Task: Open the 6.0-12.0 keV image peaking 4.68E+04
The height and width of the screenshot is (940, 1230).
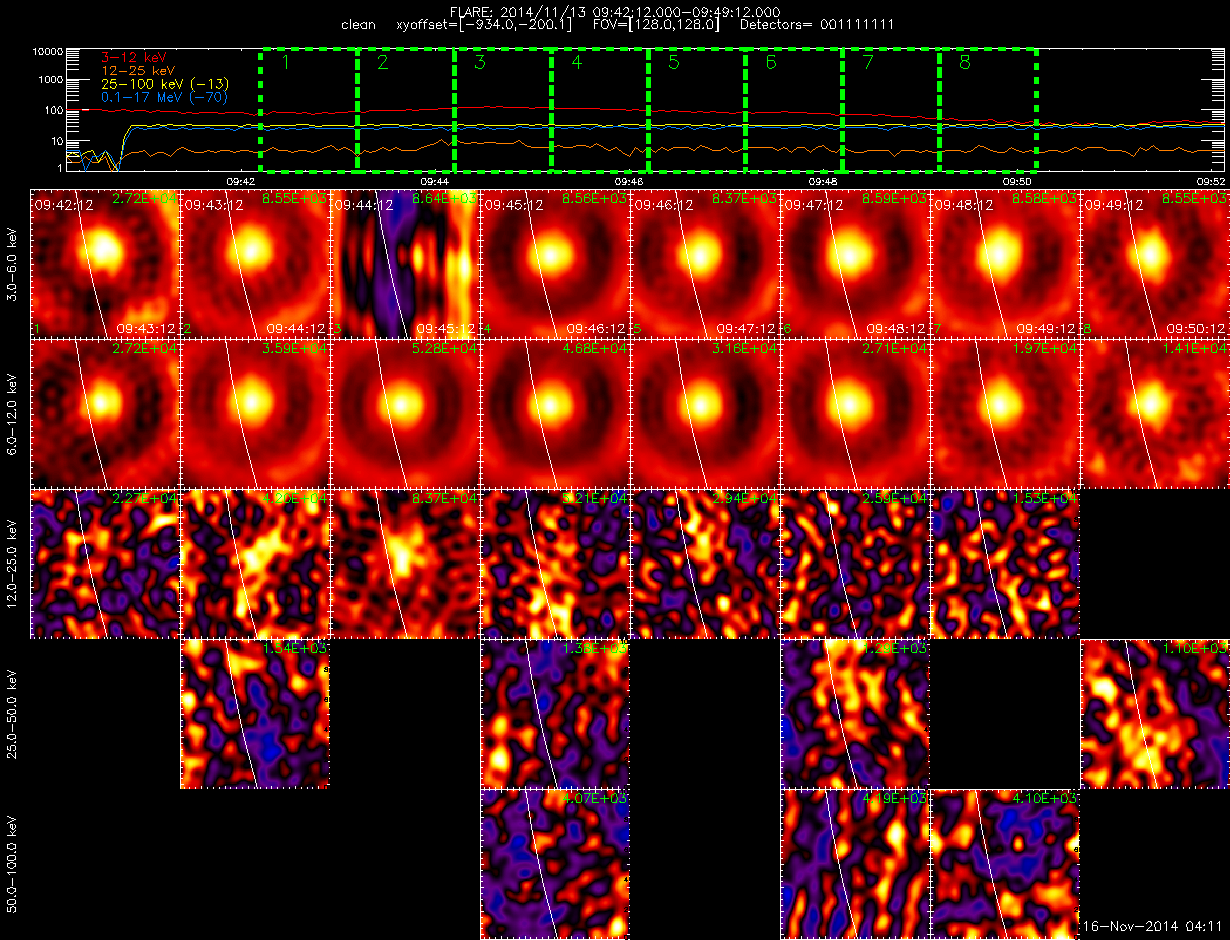Action: [555, 413]
